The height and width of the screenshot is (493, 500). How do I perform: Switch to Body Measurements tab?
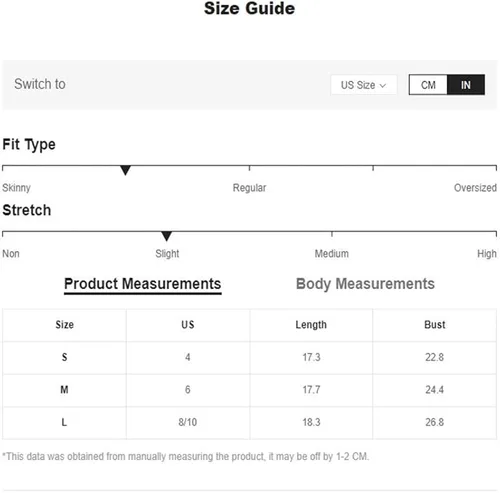point(365,284)
